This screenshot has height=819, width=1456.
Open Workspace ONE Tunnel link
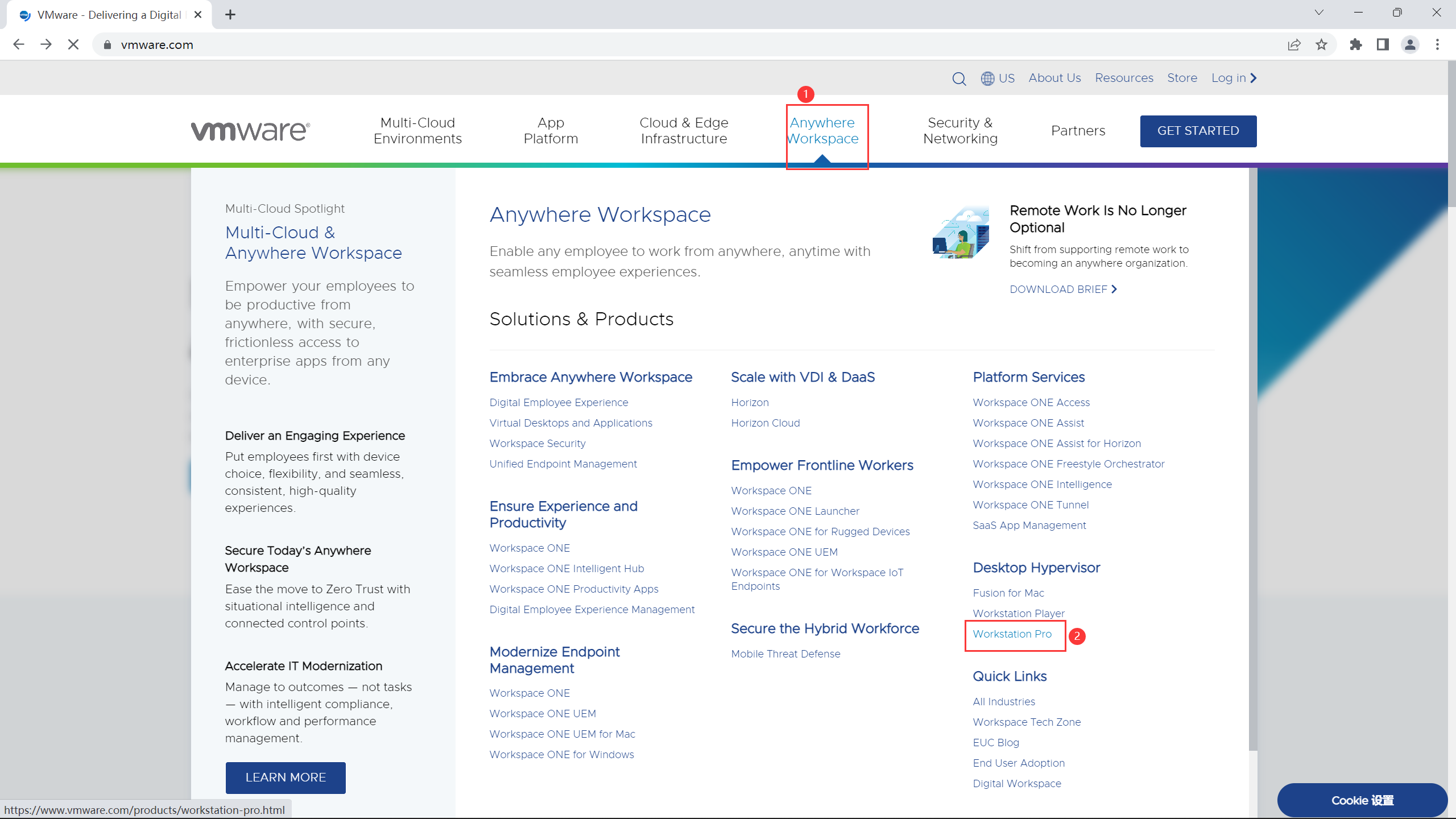click(1031, 505)
